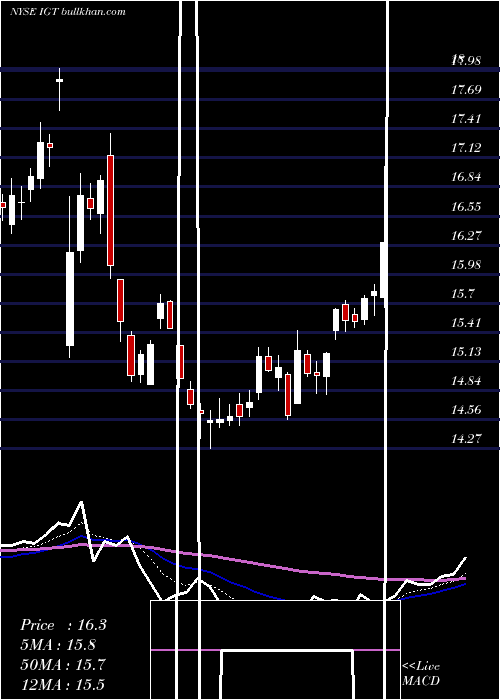Click the 12MA : 15.5 readout
Image resolution: width=500 pixels, height=700 pixels.
pyautogui.click(x=63, y=684)
